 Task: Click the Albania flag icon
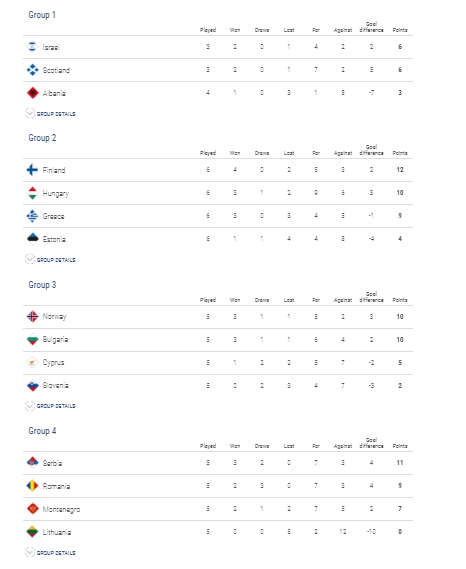point(32,93)
